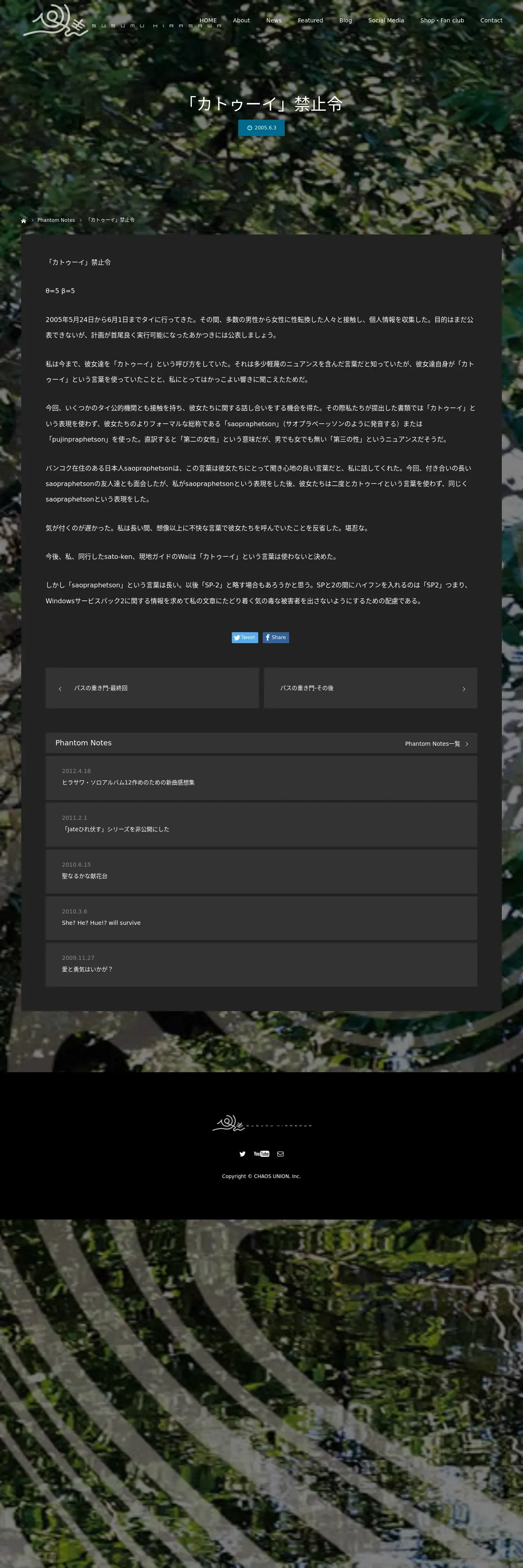
Task: Click the clock icon in date badge
Action: [250, 128]
